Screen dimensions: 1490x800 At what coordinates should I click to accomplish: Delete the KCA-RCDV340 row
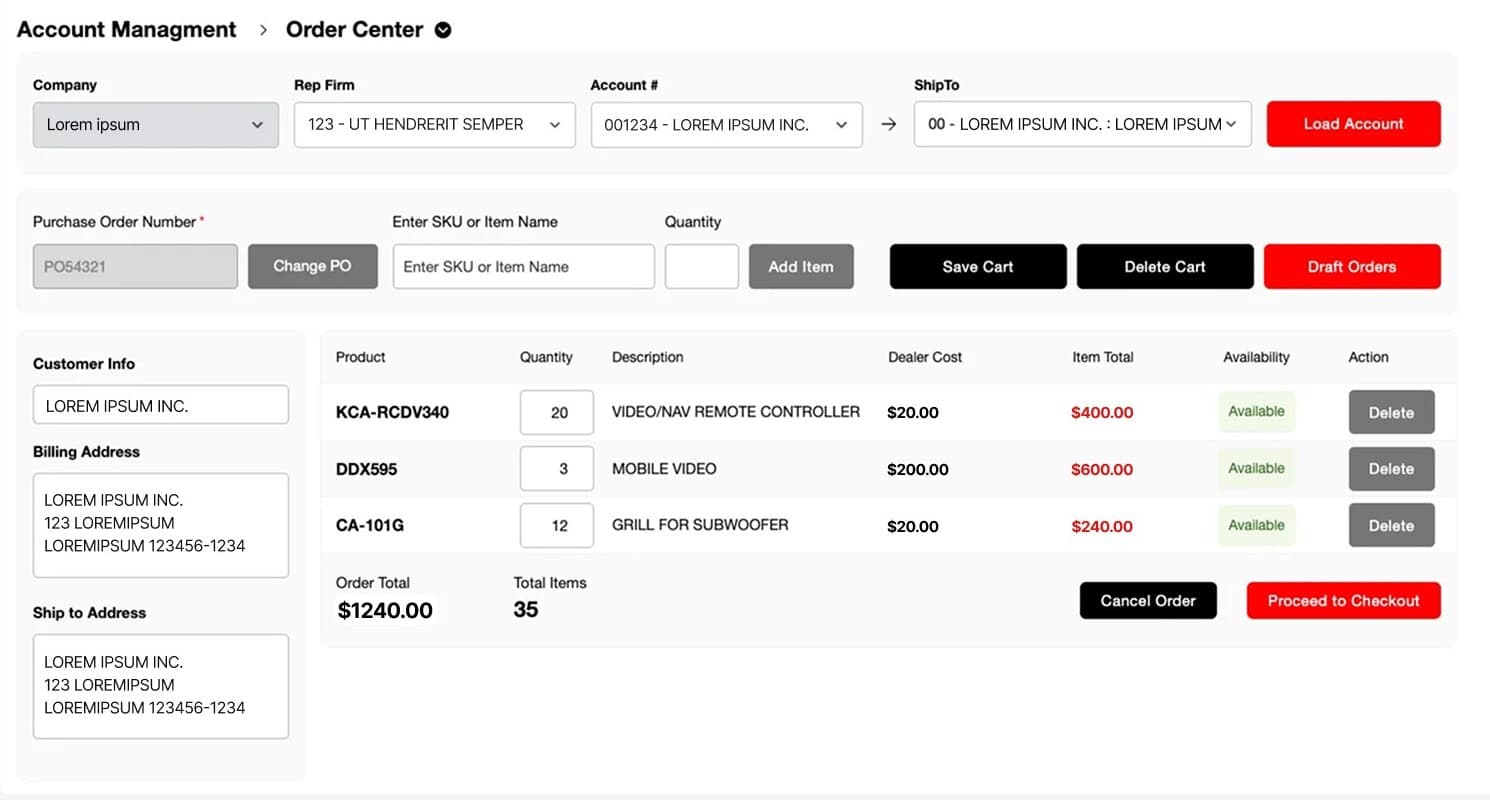coord(1392,412)
